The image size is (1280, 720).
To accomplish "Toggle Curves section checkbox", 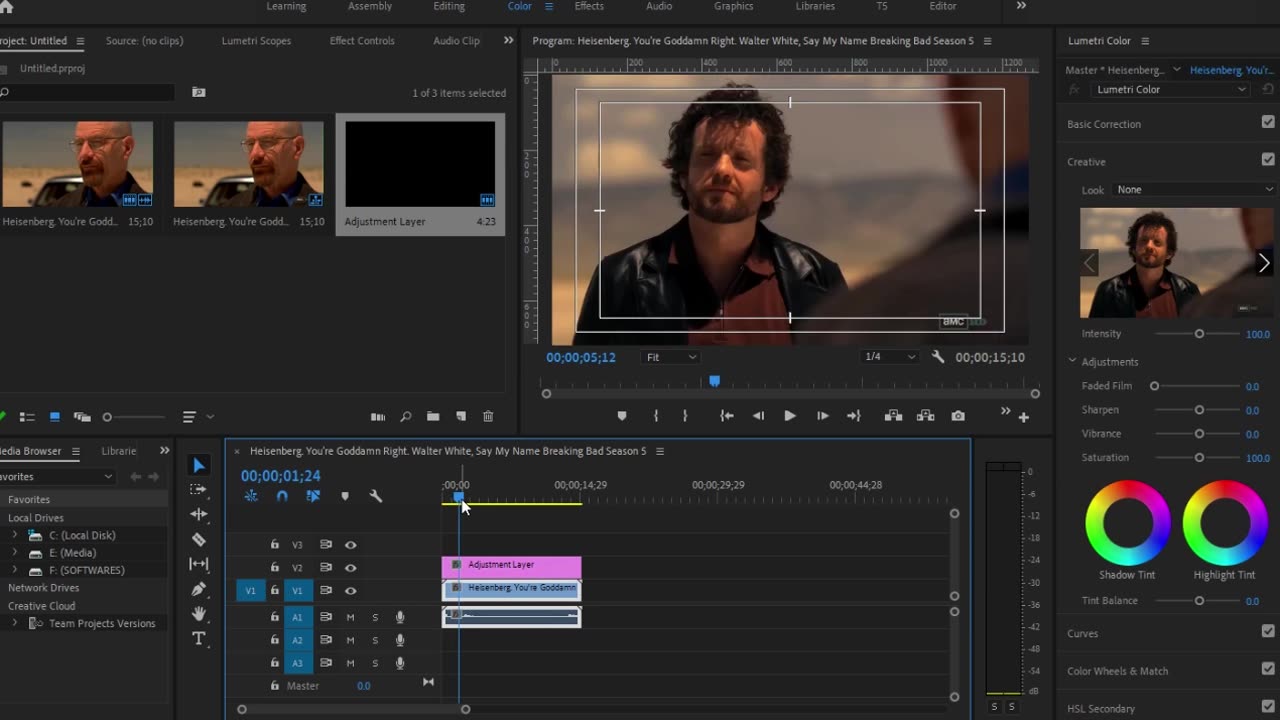I will [1268, 632].
